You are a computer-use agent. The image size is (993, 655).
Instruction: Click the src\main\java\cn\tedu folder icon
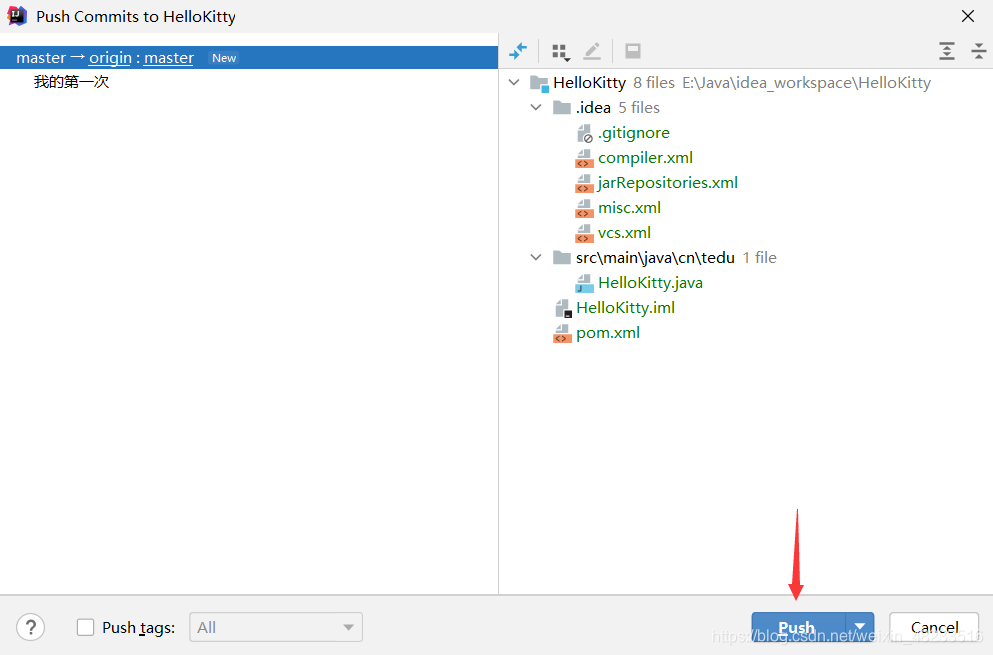[x=562, y=257]
